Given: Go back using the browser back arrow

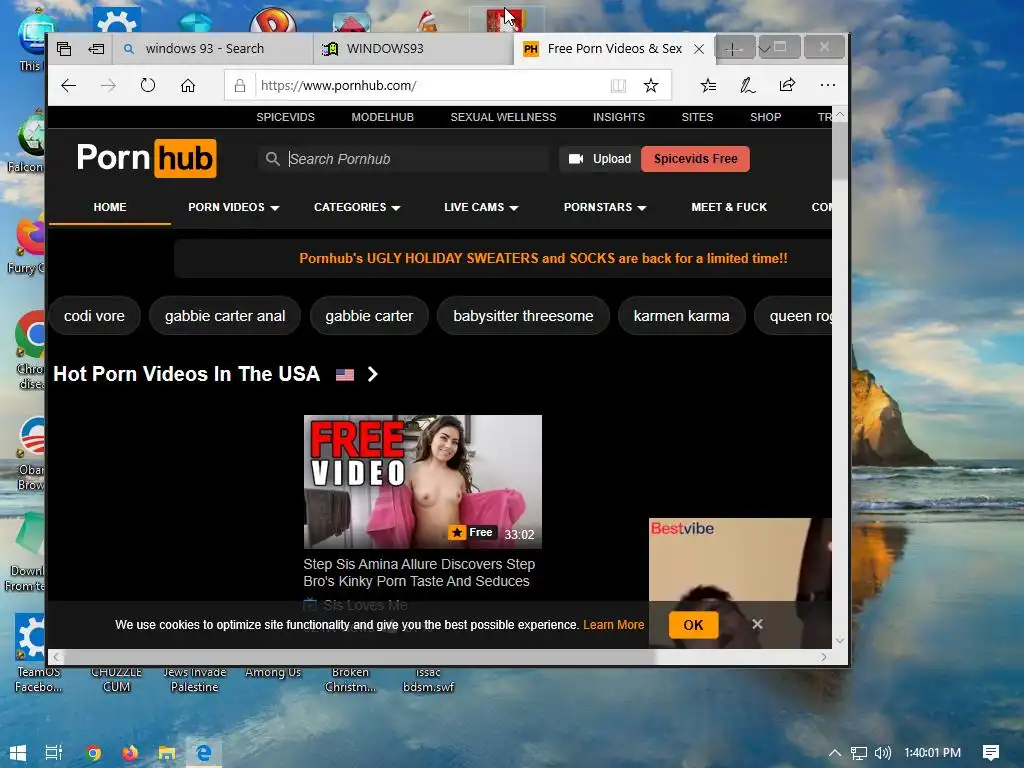Looking at the screenshot, I should click(69, 86).
